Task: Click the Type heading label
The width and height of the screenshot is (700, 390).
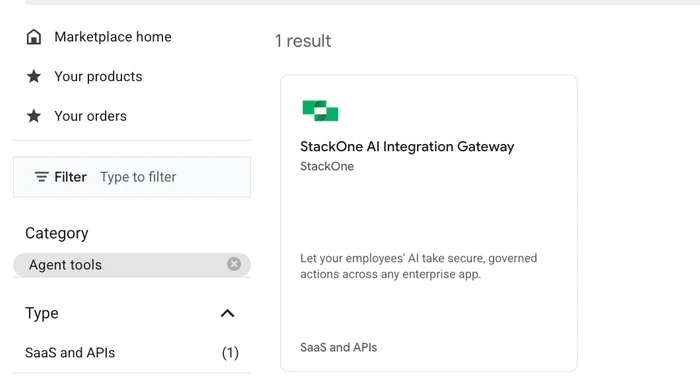Action: (x=42, y=313)
